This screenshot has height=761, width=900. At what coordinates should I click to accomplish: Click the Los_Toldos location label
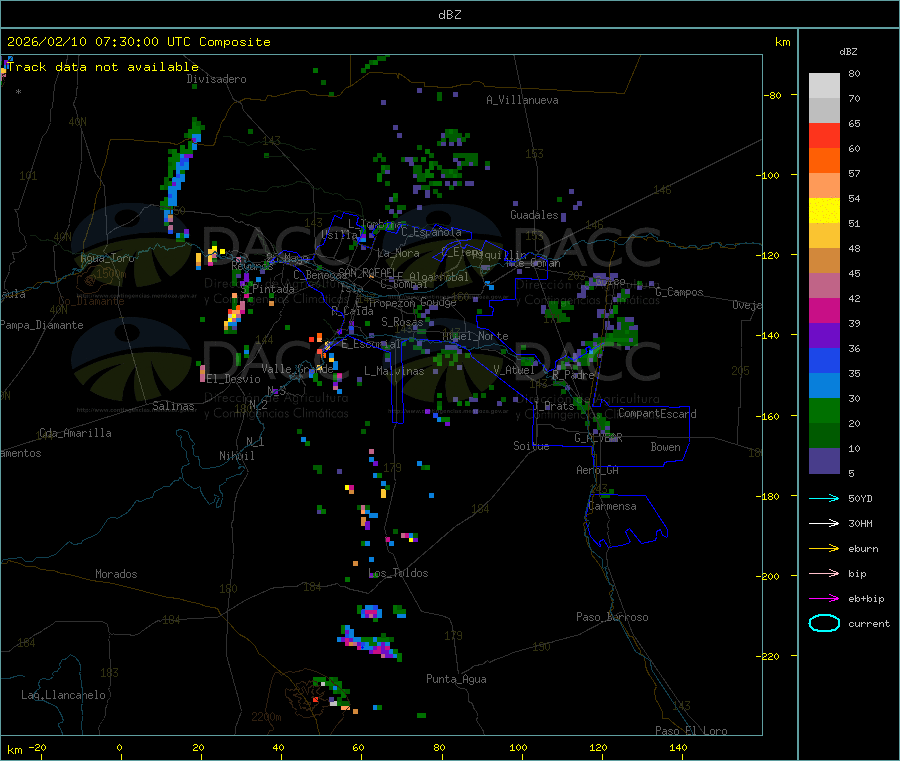click(x=398, y=573)
